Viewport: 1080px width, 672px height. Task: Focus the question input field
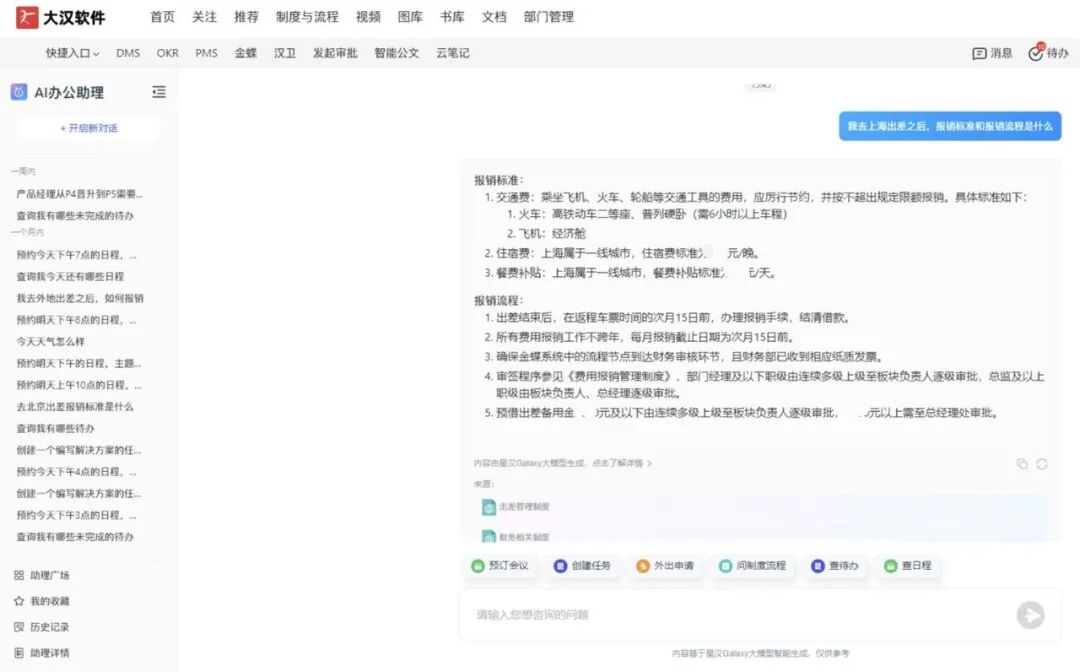tap(700, 615)
